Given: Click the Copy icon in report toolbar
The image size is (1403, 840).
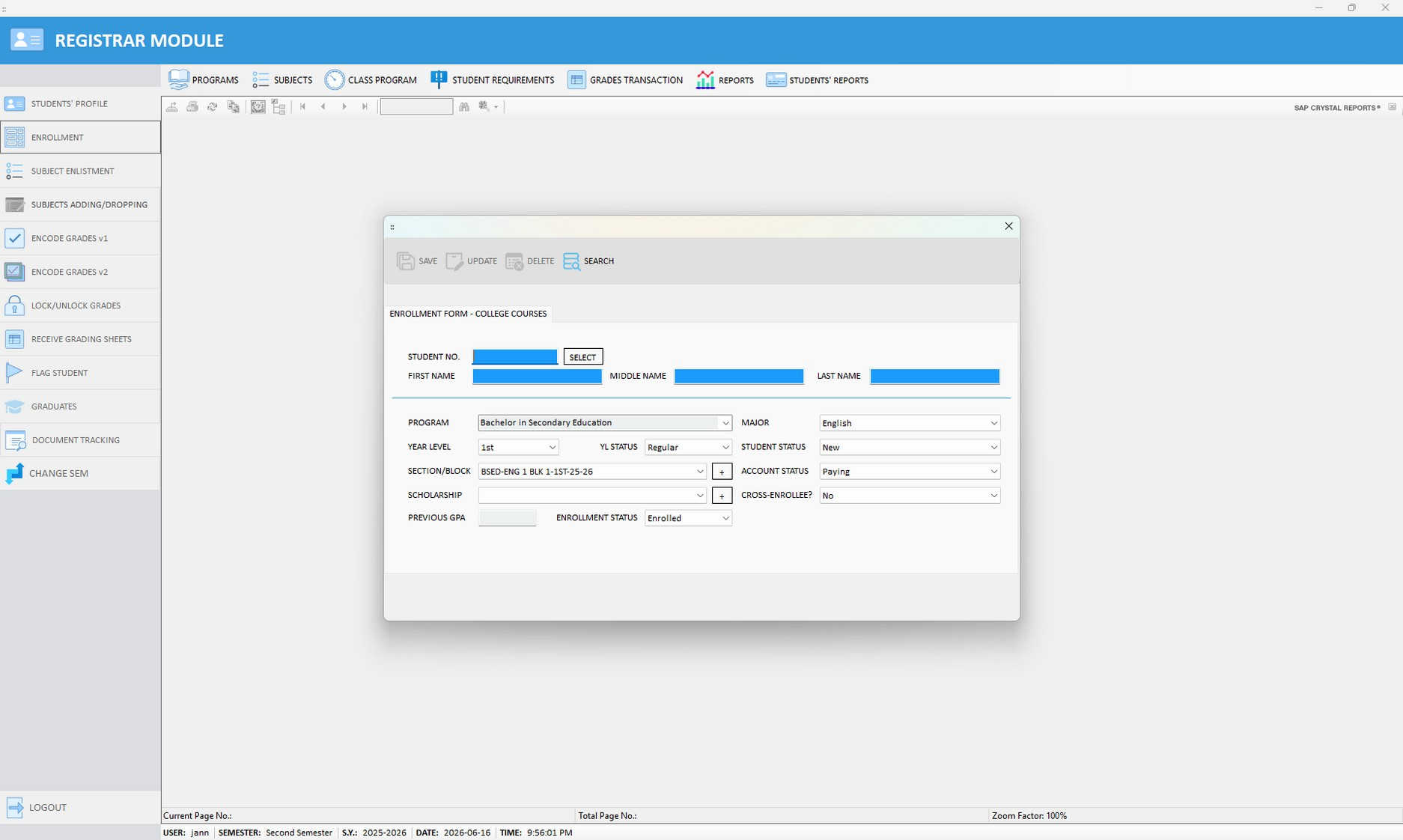Looking at the screenshot, I should [x=233, y=107].
